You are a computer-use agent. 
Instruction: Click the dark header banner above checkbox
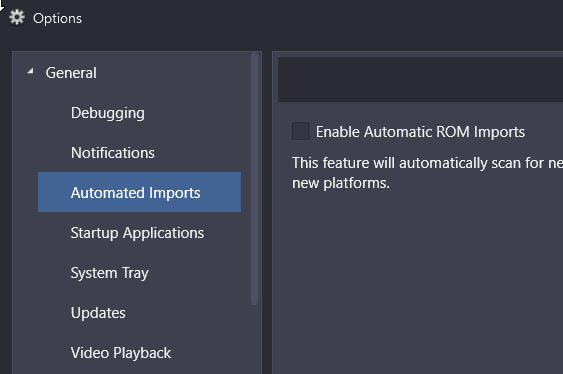click(420, 79)
